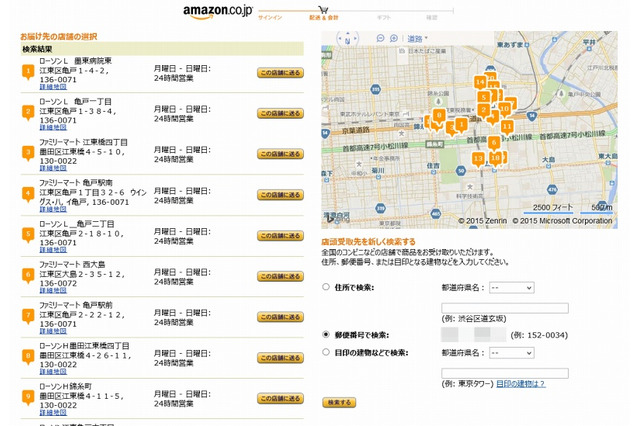Select map marker number 14
Screen dimensions: 640x426
pos(480,83)
